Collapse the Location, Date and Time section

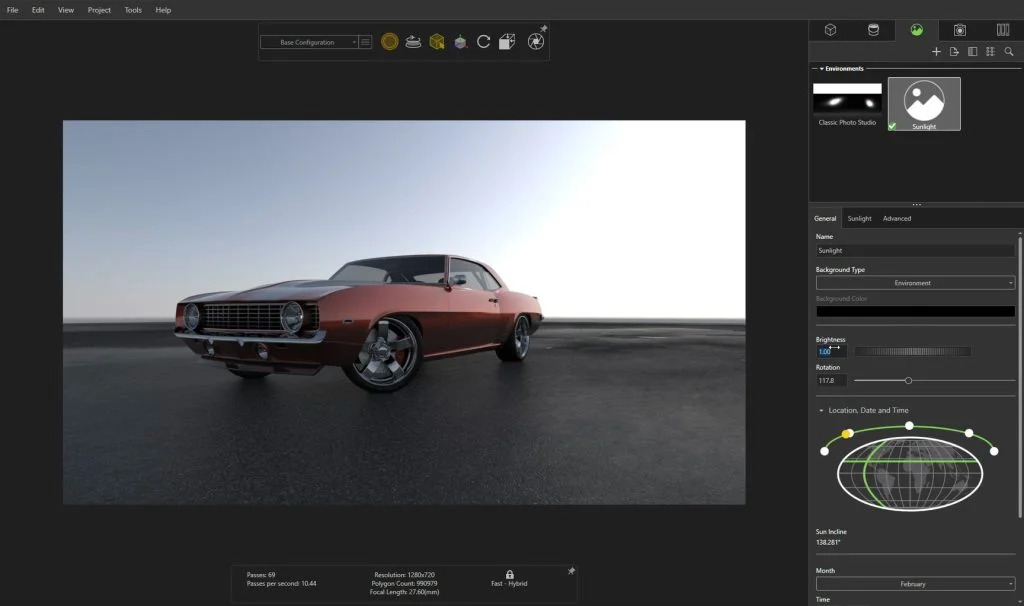click(x=821, y=410)
